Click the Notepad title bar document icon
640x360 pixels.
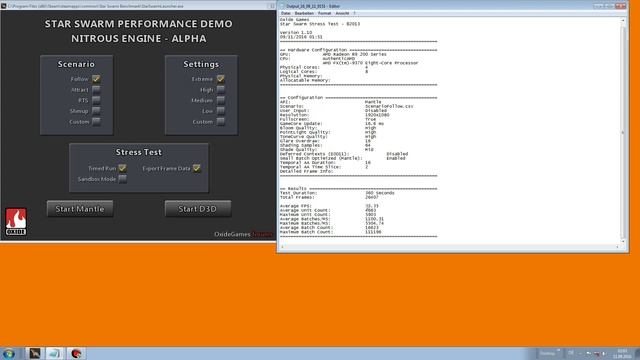(282, 6)
